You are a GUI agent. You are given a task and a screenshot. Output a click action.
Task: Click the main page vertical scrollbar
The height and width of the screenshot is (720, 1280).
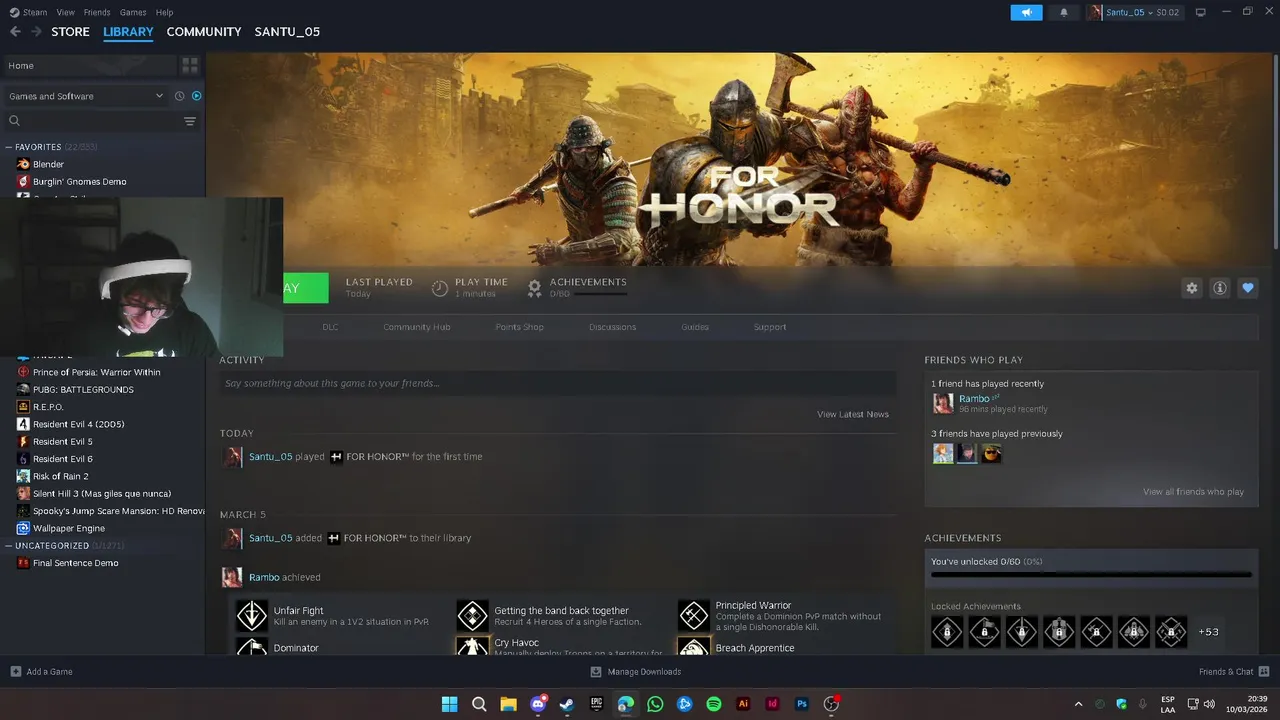click(1275, 150)
